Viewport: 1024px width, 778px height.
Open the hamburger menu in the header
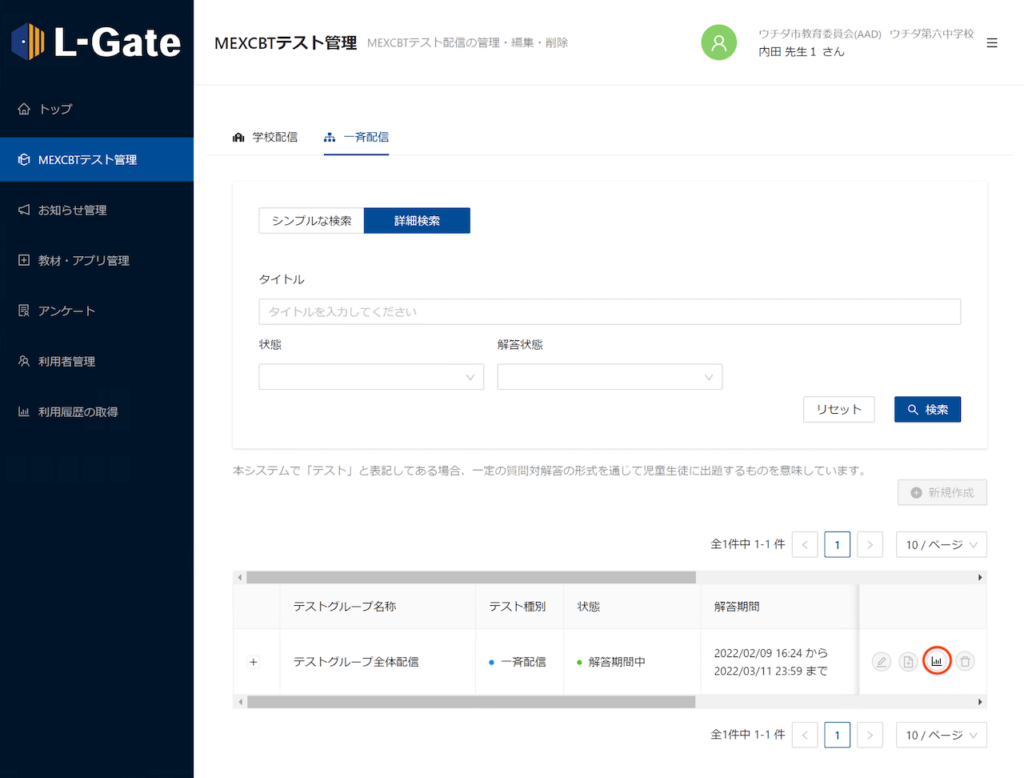pyautogui.click(x=991, y=43)
